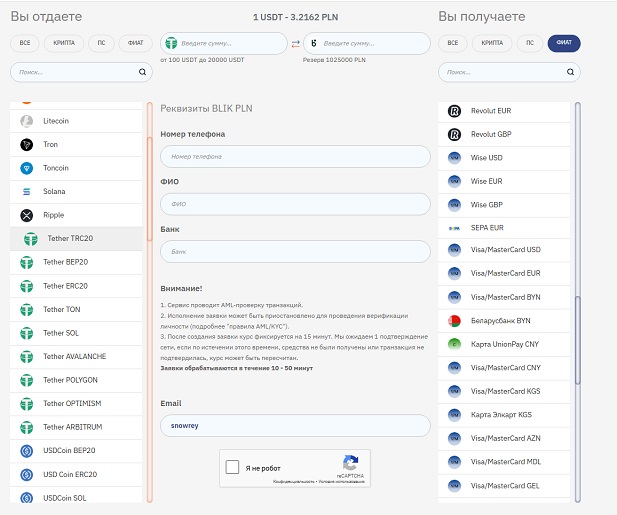Viewport: 617px width, 515px height.
Task: Select ФИАТ filter in receive section
Action: click(564, 43)
